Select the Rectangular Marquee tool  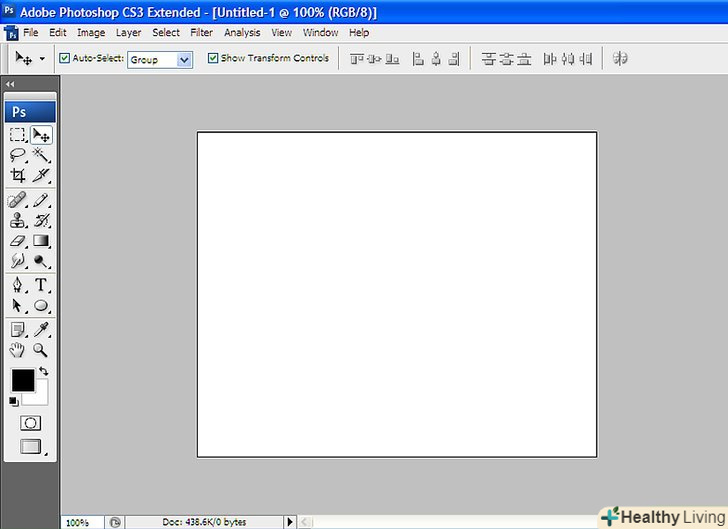pyautogui.click(x=18, y=135)
